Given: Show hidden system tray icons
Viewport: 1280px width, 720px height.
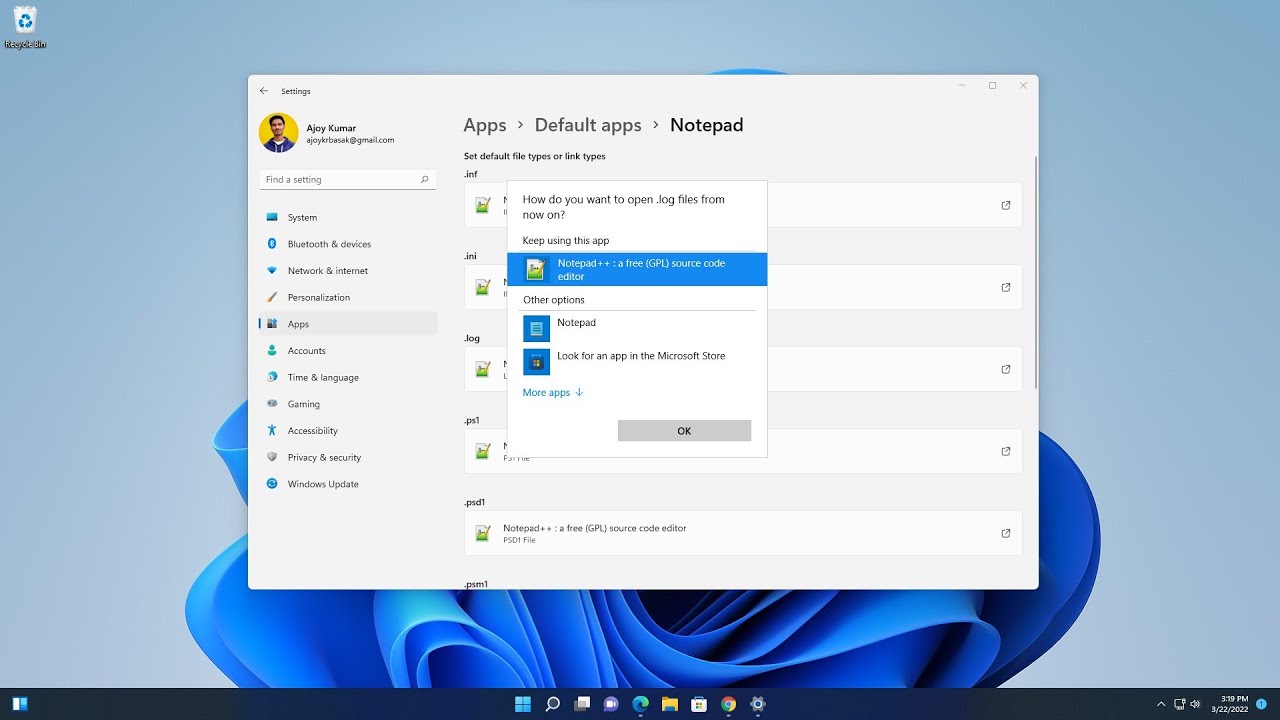Looking at the screenshot, I should 1161,704.
